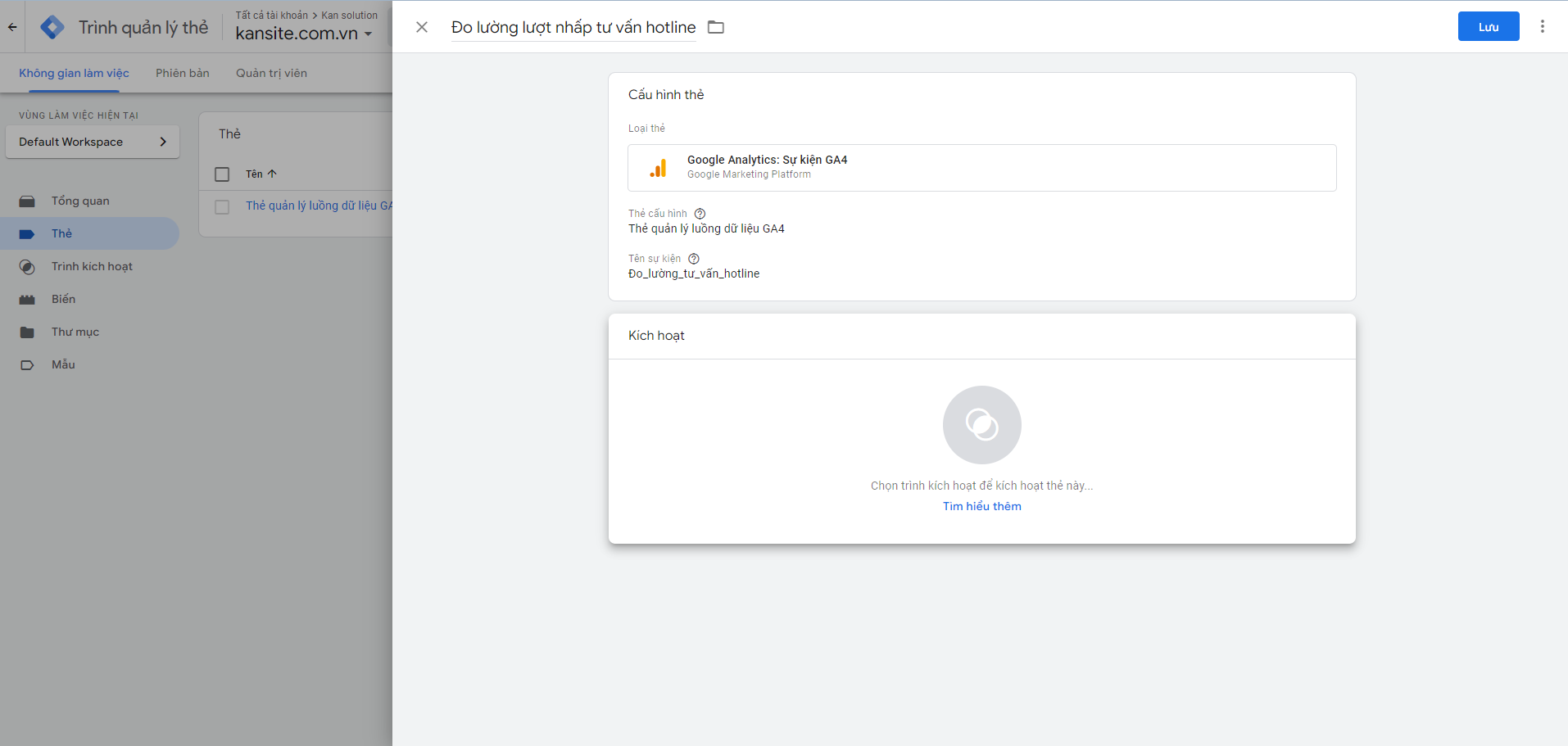Click help icon beside Tên sự kiện
The width and height of the screenshot is (1568, 746).
coord(694,259)
